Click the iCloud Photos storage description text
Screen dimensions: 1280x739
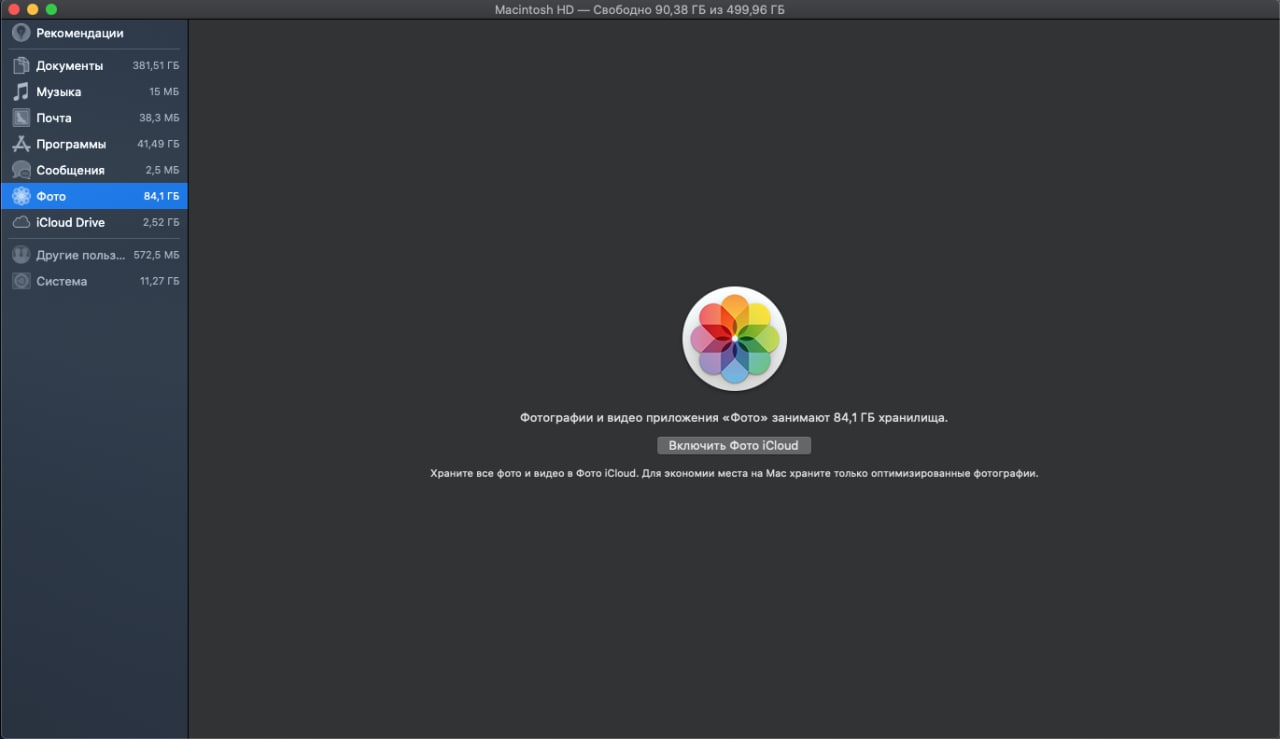[x=734, y=473]
